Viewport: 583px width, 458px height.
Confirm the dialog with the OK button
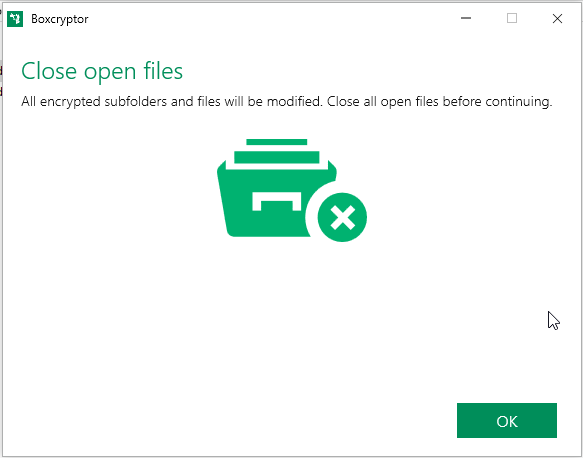tap(507, 420)
